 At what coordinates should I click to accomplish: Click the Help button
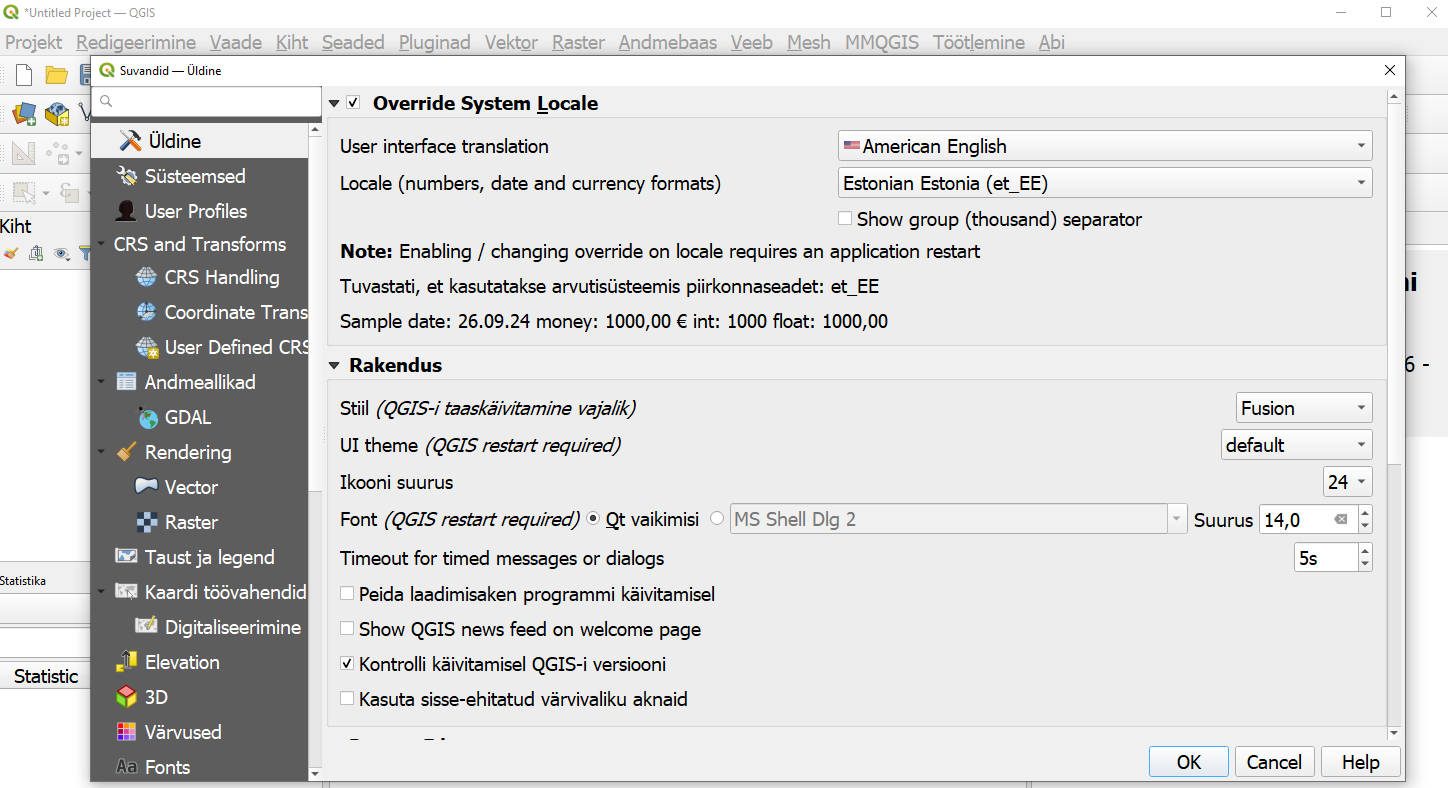pyautogui.click(x=1360, y=762)
